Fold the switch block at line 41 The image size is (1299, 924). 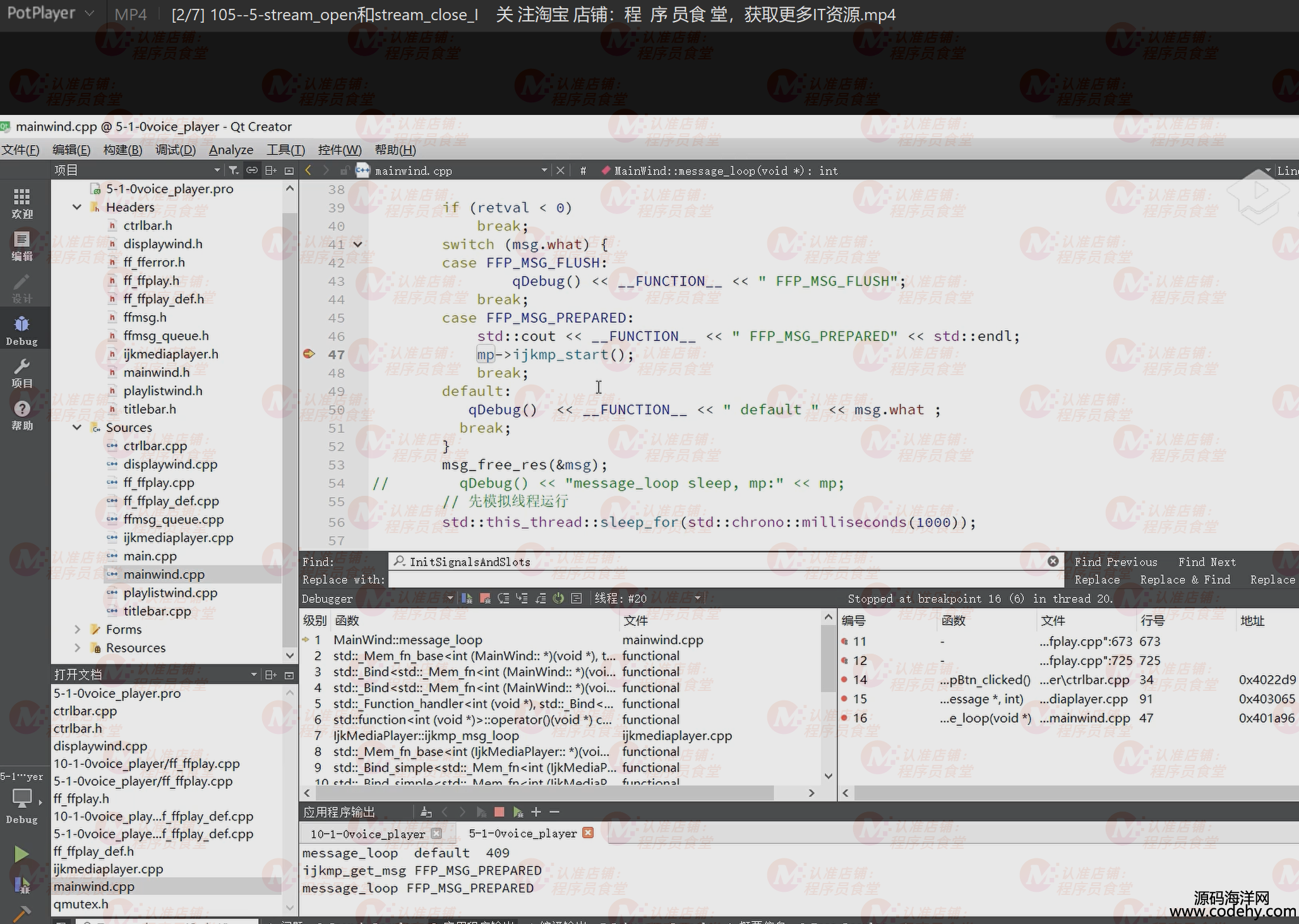(357, 244)
